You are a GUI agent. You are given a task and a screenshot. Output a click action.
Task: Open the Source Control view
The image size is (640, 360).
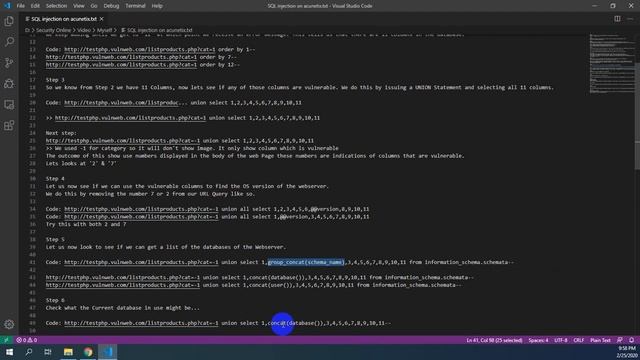[x=9, y=62]
